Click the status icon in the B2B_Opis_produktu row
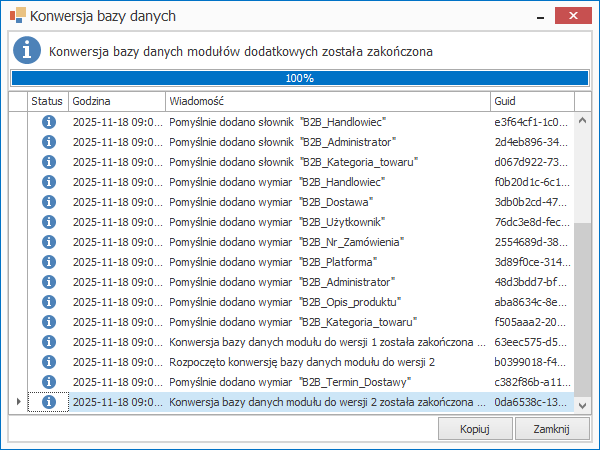 (x=48, y=302)
